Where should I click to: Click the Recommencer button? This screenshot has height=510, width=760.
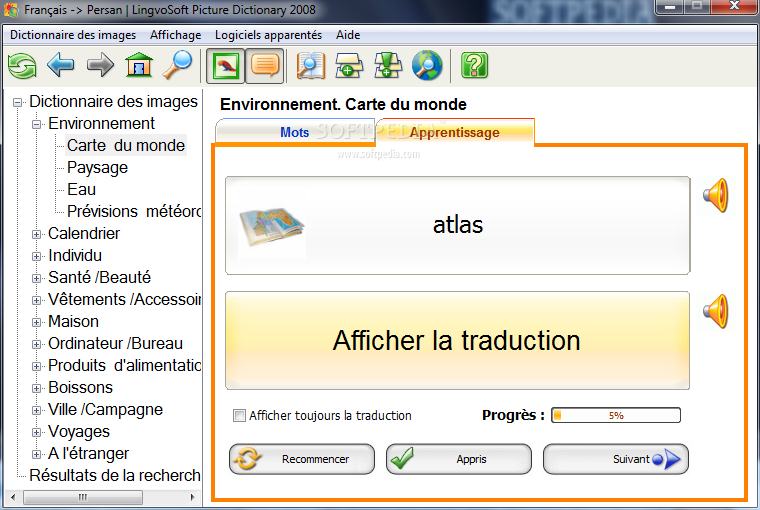301,459
